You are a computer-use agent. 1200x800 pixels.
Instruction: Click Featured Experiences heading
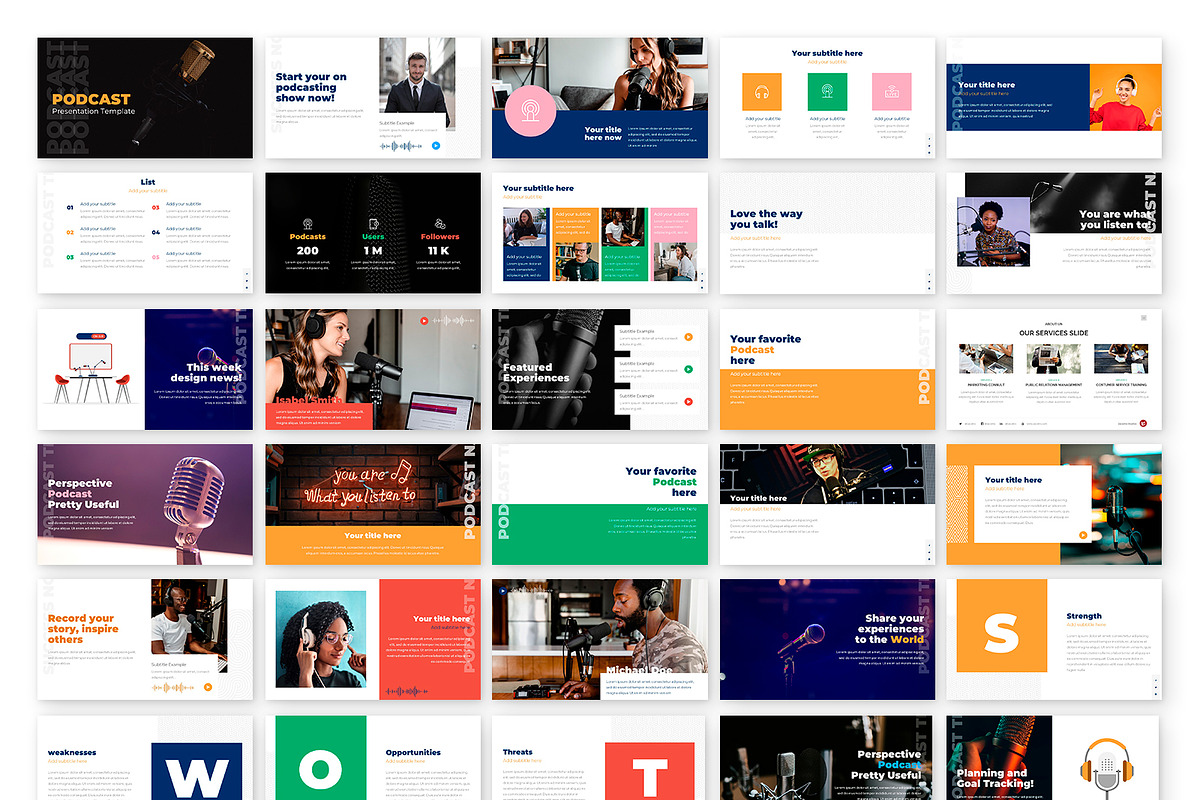click(536, 373)
